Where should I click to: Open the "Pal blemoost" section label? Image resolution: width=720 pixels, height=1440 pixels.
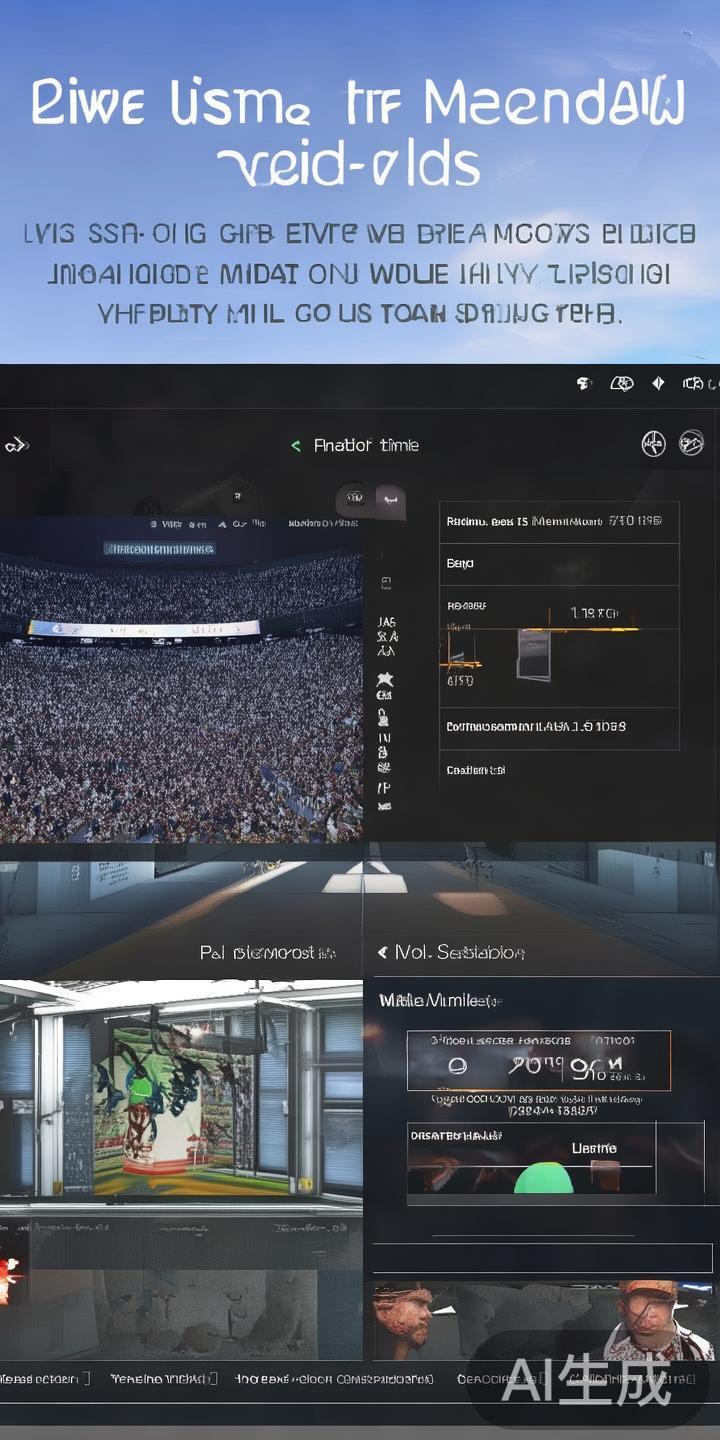tap(267, 953)
